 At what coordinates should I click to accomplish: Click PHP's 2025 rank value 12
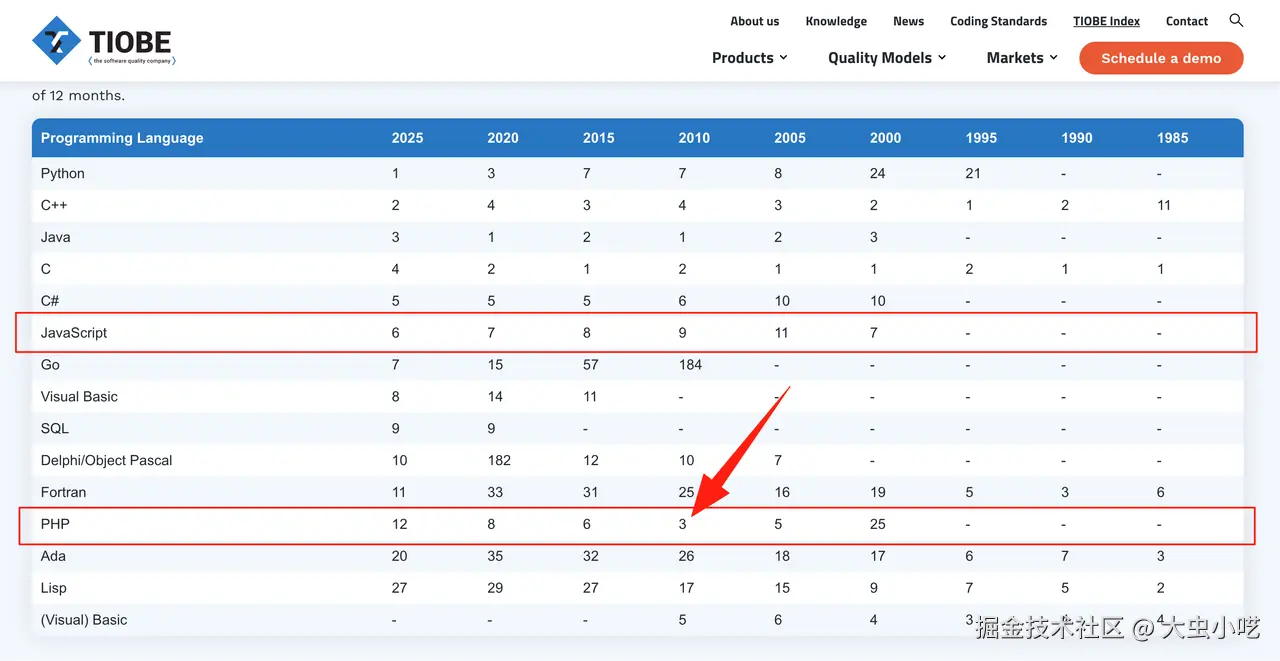400,524
